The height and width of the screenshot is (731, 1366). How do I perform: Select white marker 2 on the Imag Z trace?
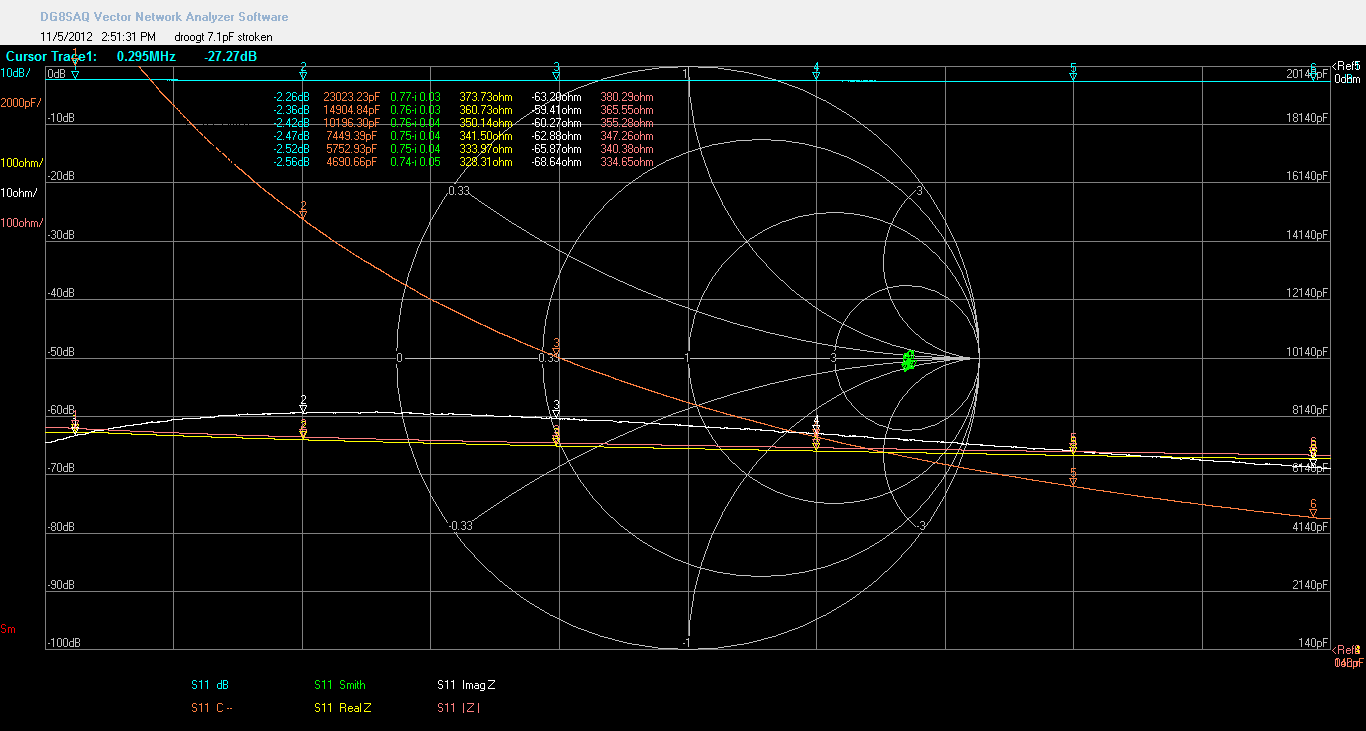[303, 404]
